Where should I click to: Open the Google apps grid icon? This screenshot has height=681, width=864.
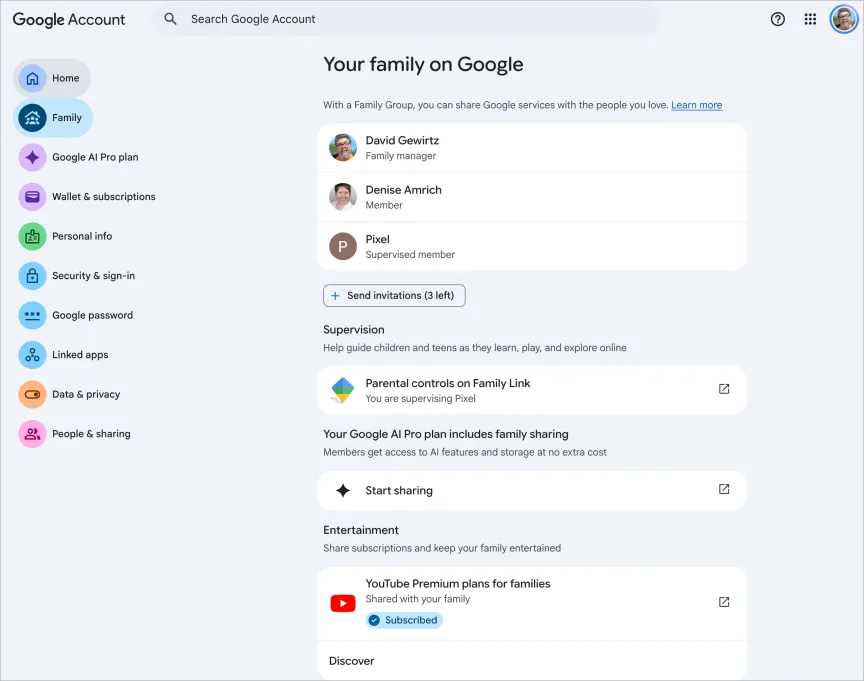[x=810, y=19]
